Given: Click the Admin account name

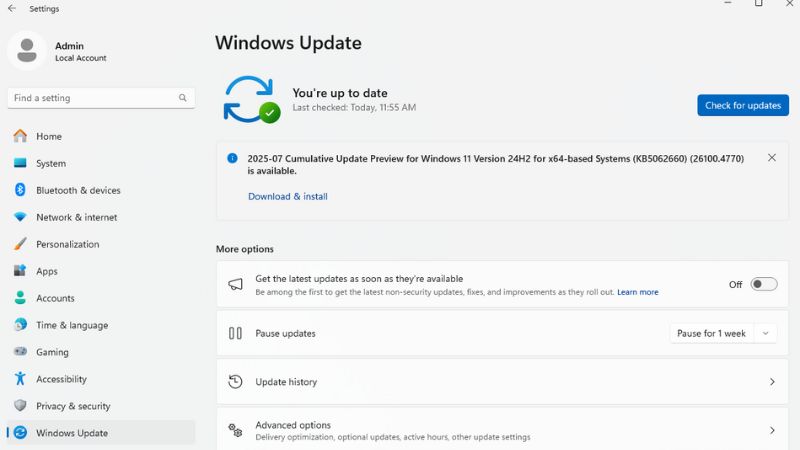Looking at the screenshot, I should click(x=69, y=46).
